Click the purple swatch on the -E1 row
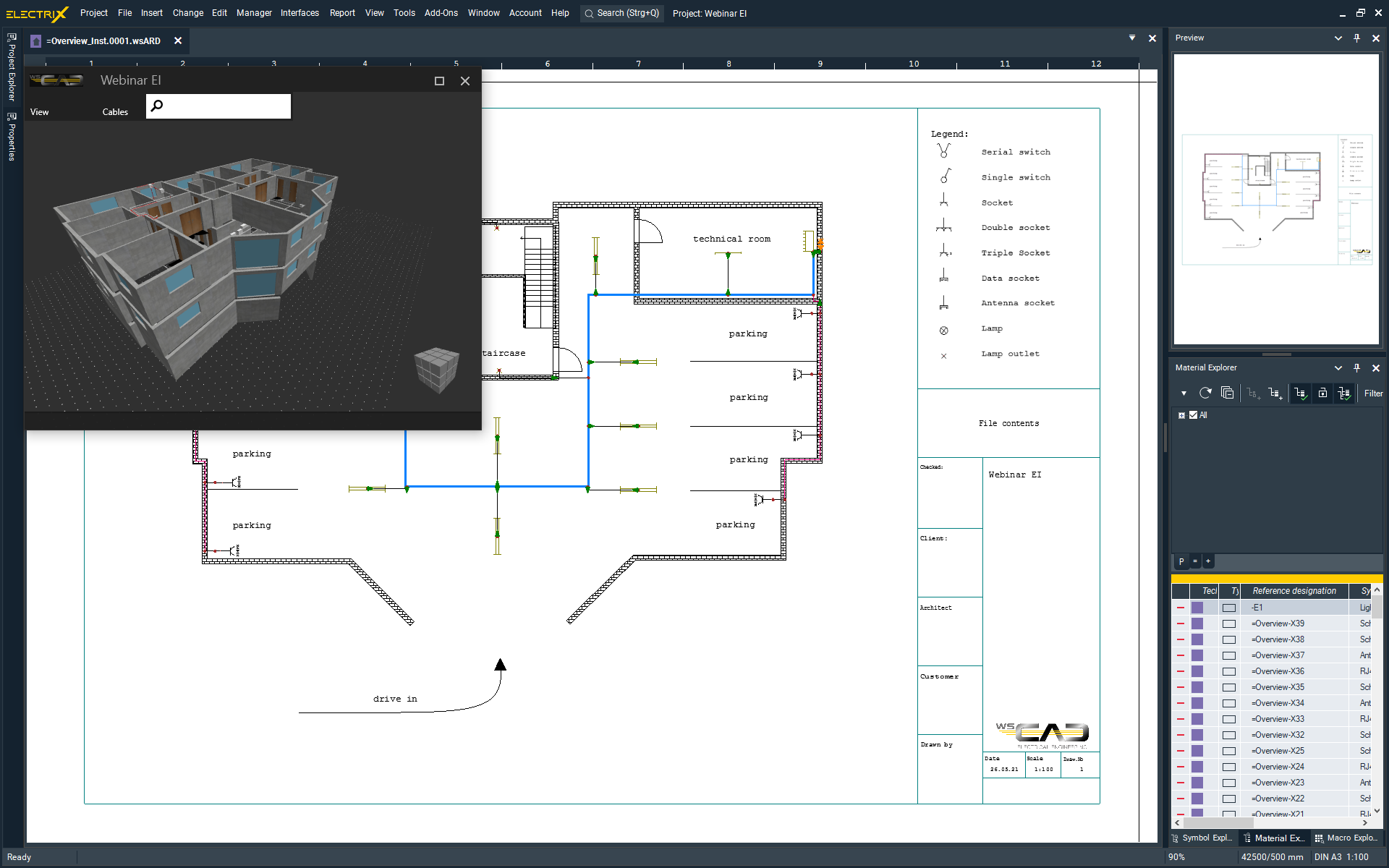The width and height of the screenshot is (1389, 868). 1197,608
